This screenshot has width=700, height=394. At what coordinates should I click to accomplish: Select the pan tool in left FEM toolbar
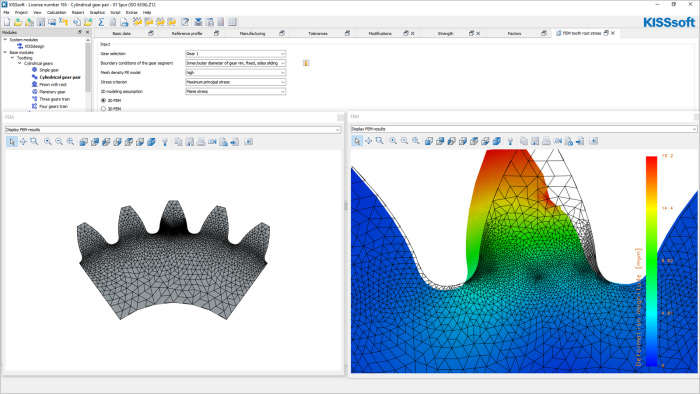[x=23, y=142]
